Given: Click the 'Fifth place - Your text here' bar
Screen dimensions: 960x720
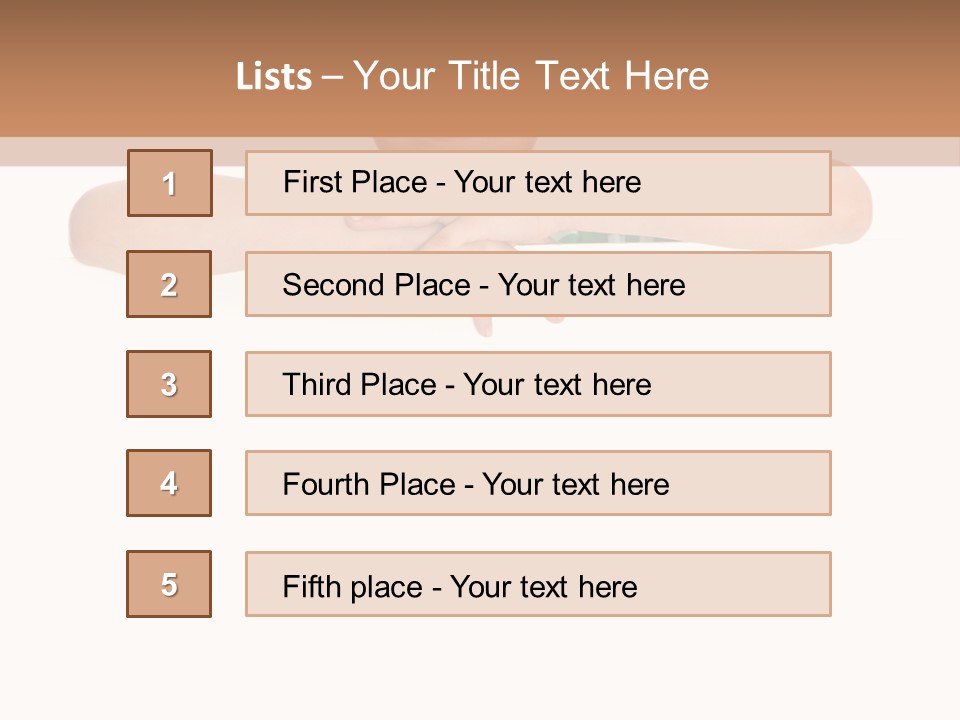Looking at the screenshot, I should pos(538,584).
